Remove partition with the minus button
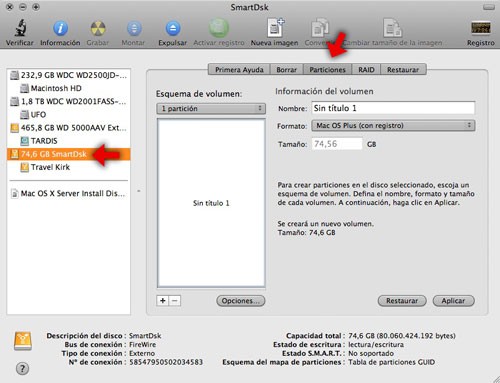The image size is (500, 383). (175, 301)
